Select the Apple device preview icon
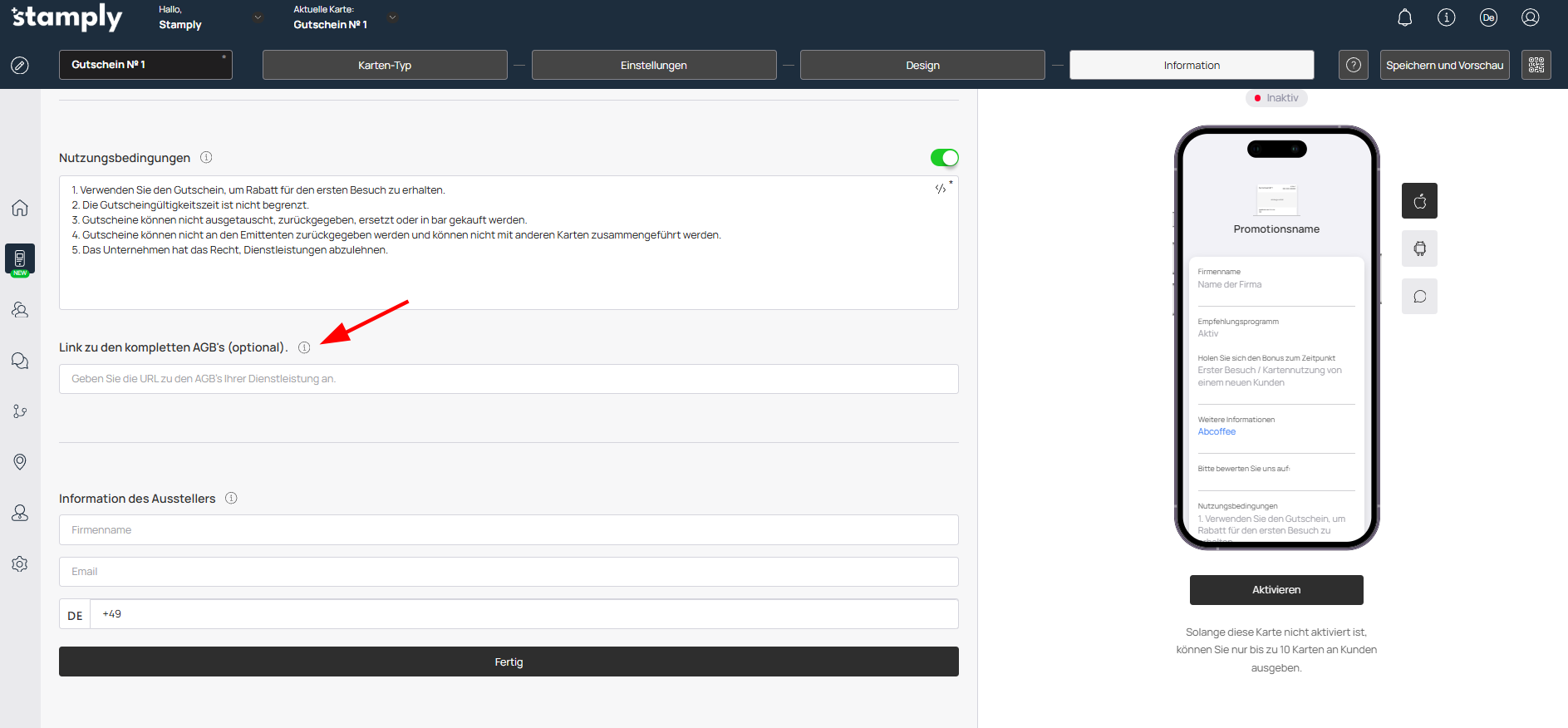The image size is (1568, 728). (1419, 201)
